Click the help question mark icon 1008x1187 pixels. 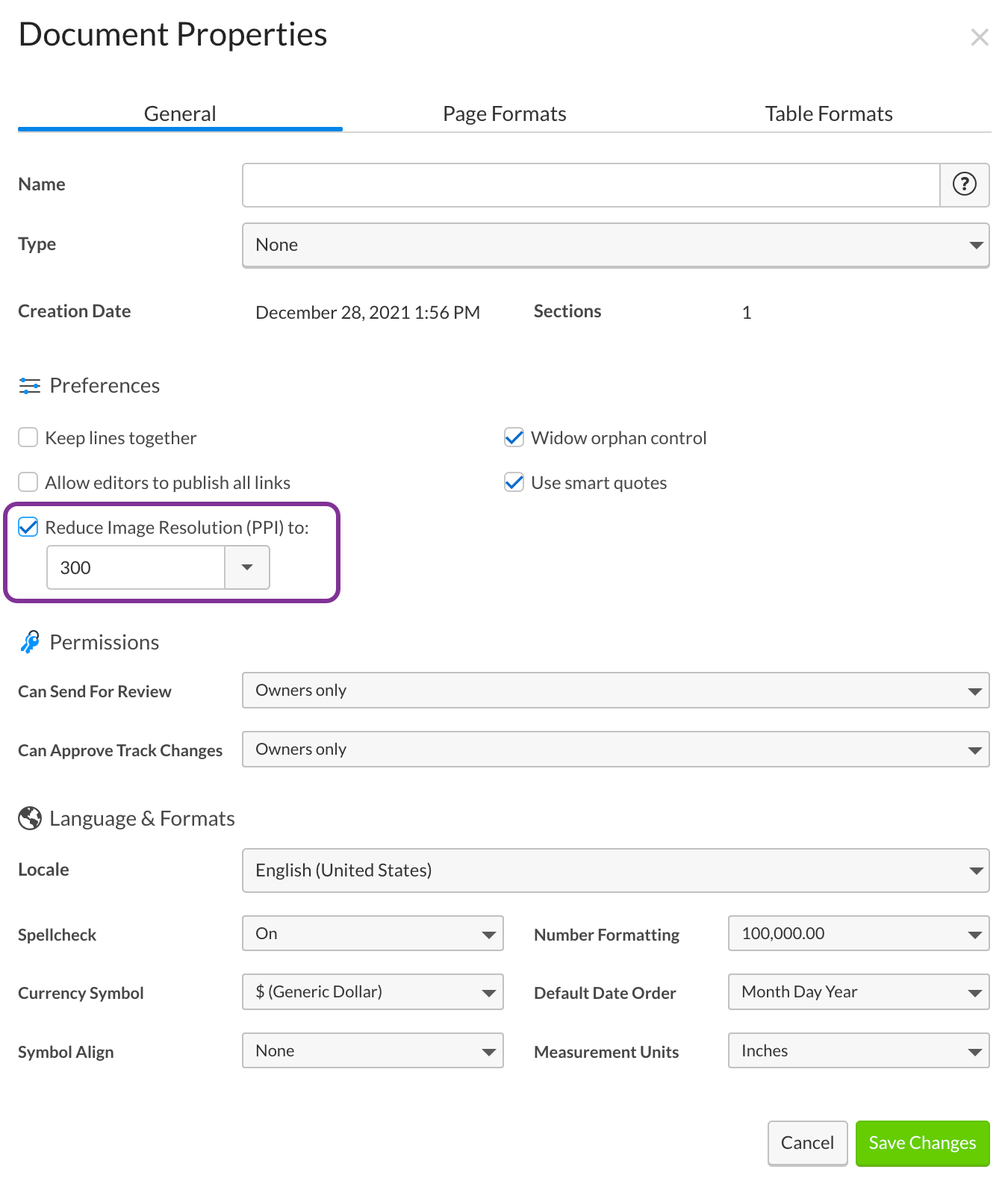[x=964, y=184]
